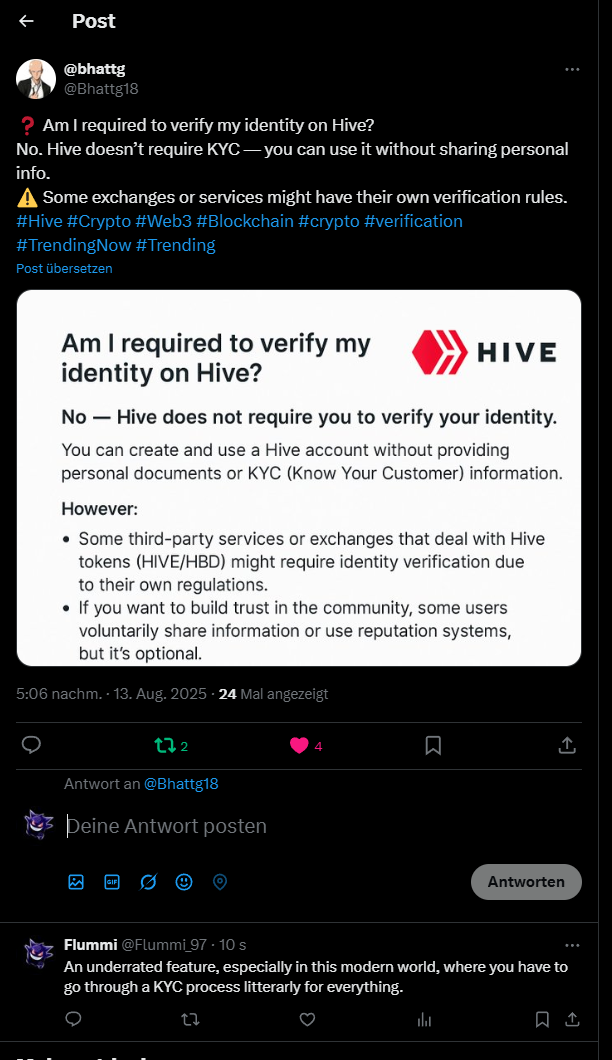Click "Post übersetzen" to translate
The width and height of the screenshot is (612, 1060).
pyautogui.click(x=64, y=269)
